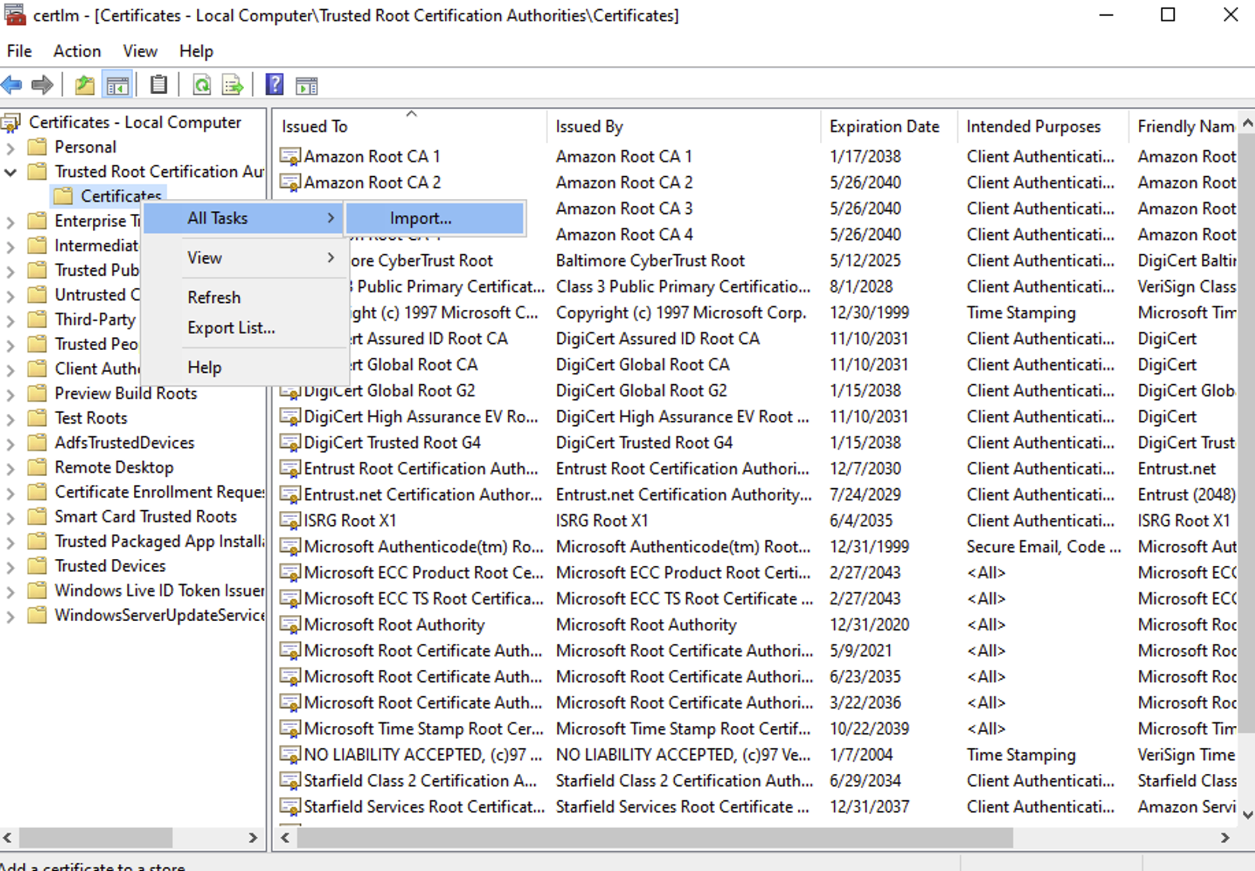
Task: Click right scroll arrow under console tree
Action: tap(253, 837)
